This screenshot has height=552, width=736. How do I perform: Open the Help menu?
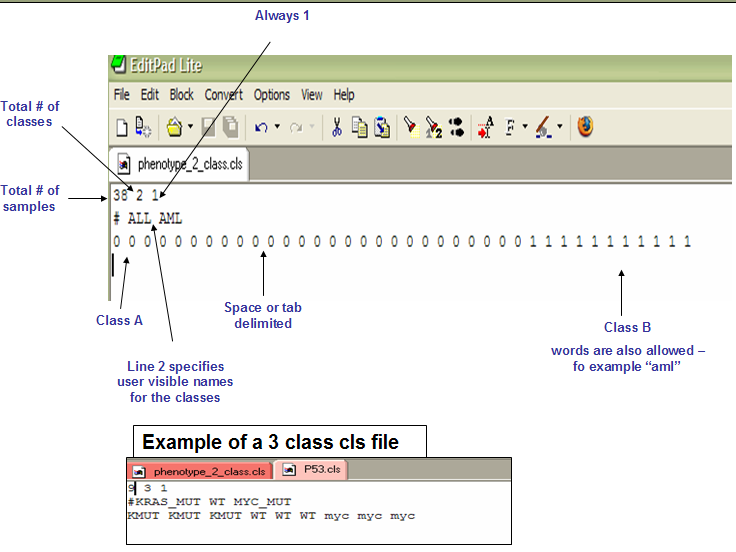(x=344, y=95)
